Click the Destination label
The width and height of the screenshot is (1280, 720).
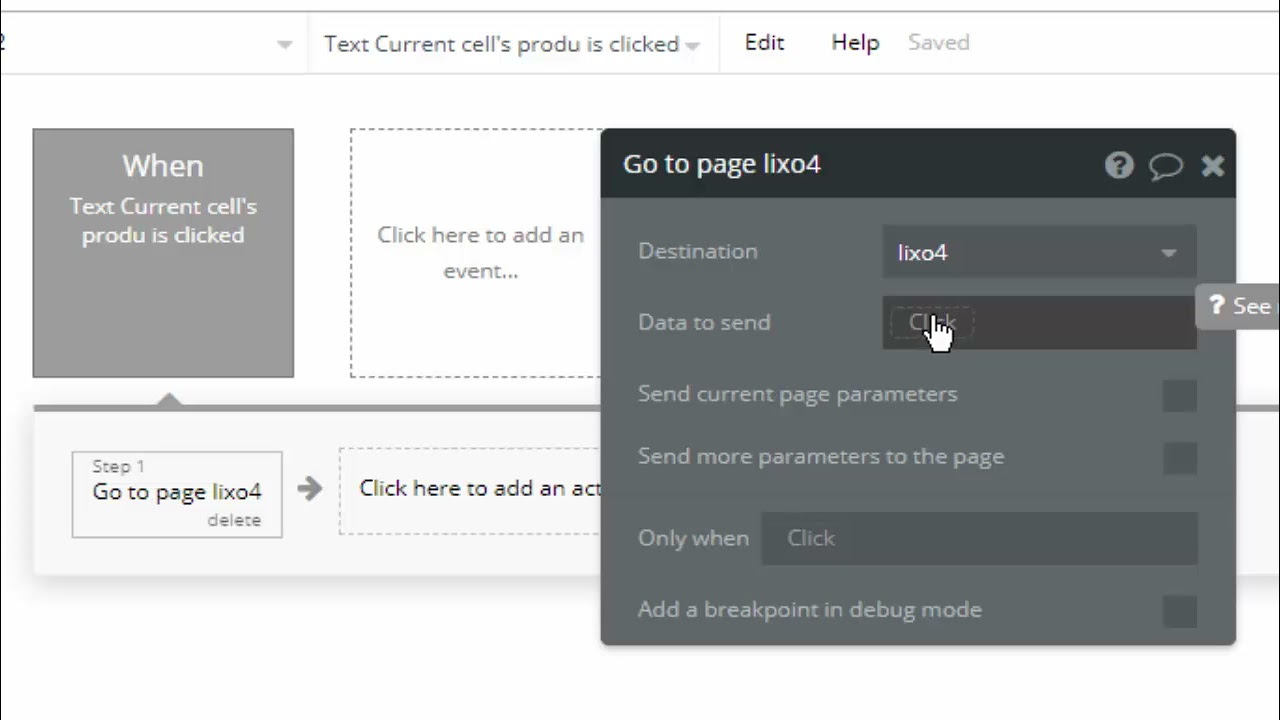[698, 251]
